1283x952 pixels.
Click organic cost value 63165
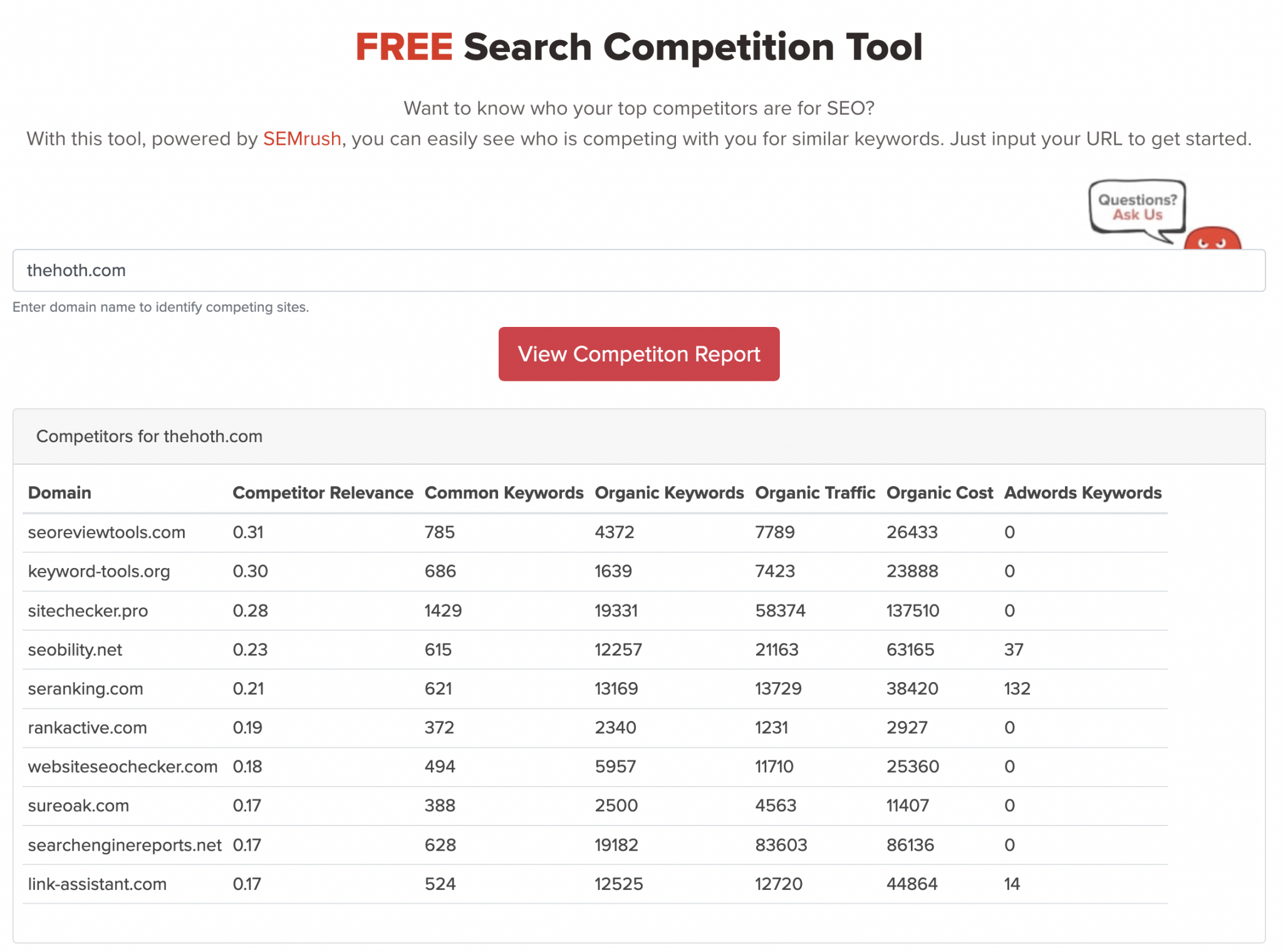910,649
